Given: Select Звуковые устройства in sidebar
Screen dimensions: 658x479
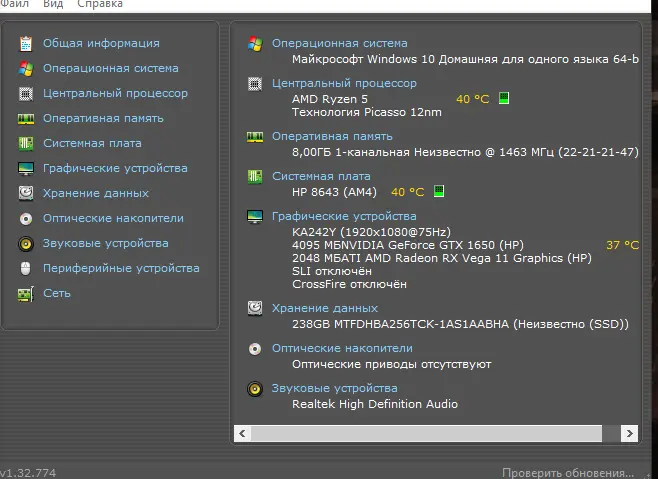Looking at the screenshot, I should [x=106, y=243].
